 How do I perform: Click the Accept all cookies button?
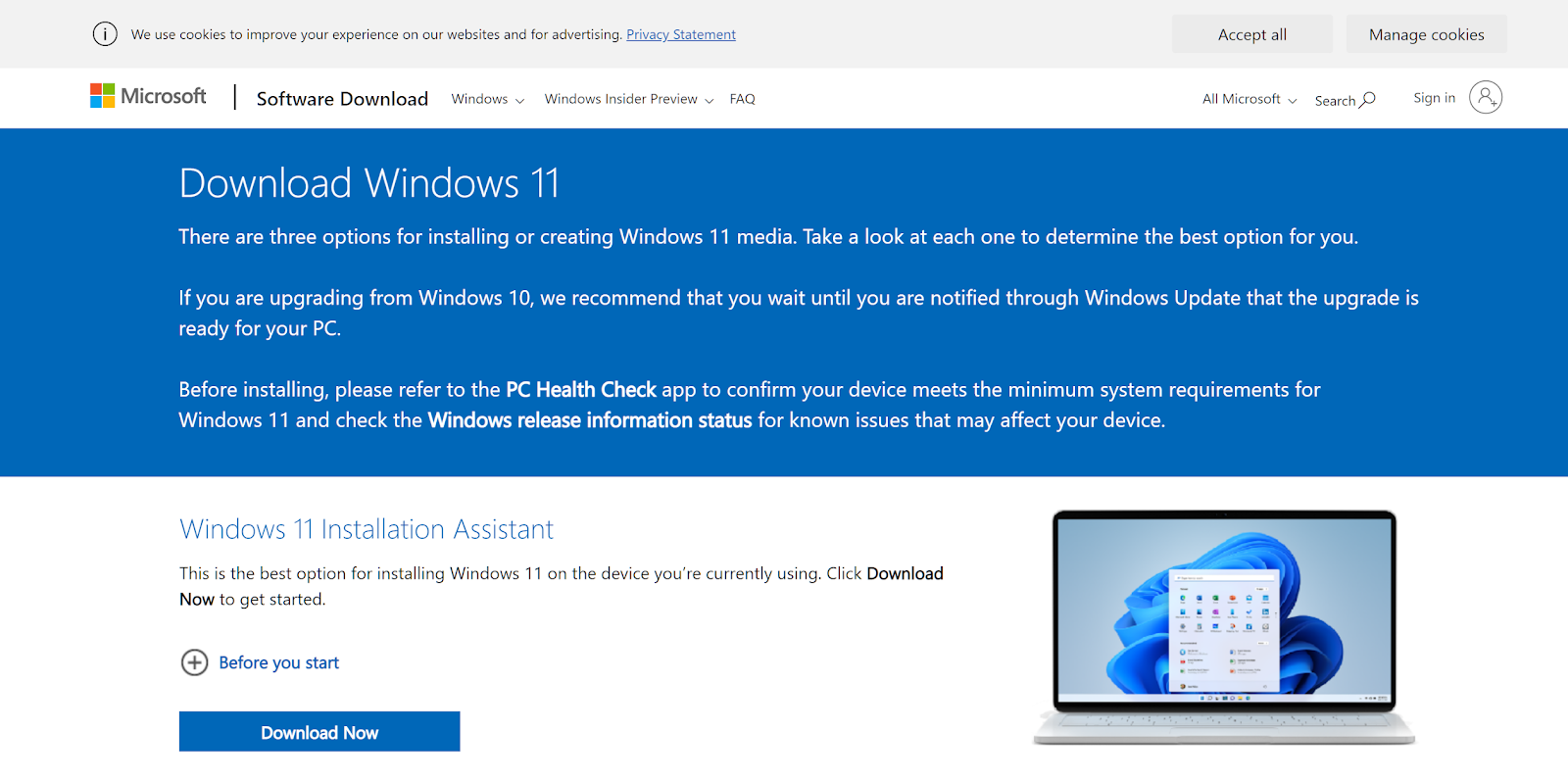click(x=1252, y=34)
